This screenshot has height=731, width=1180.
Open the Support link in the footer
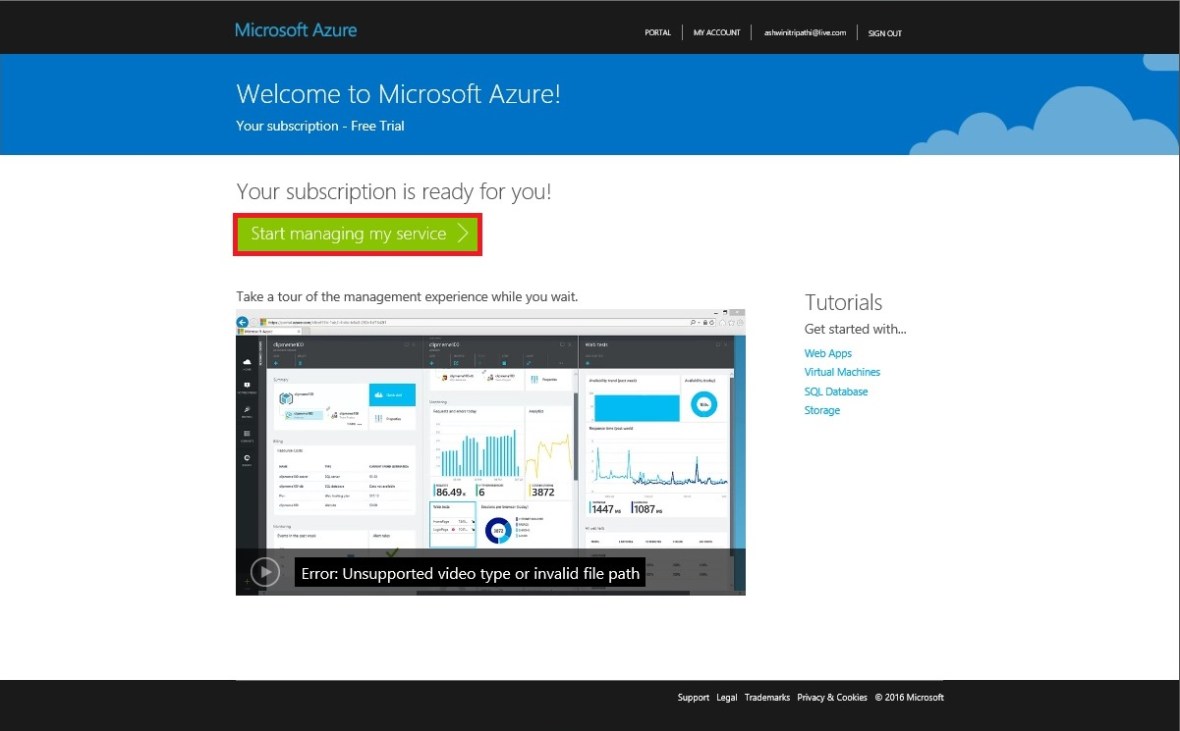pos(693,697)
